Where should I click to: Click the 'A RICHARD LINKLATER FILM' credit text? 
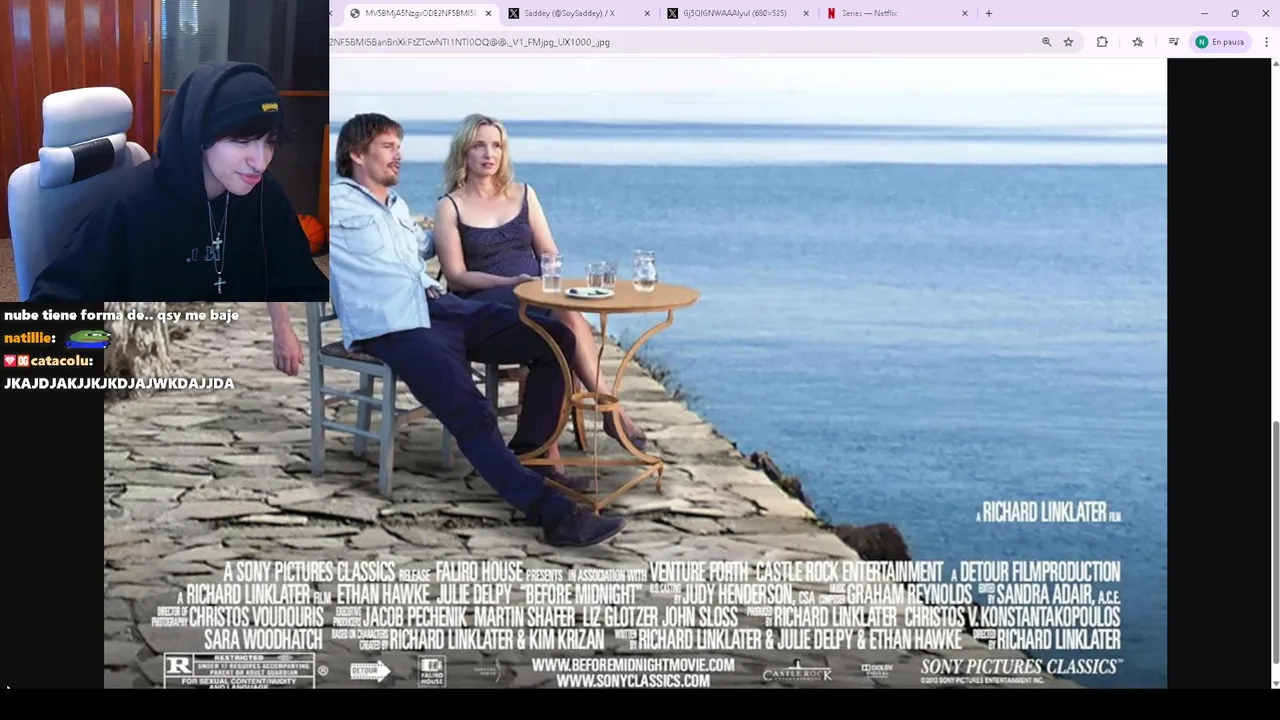coord(1049,512)
